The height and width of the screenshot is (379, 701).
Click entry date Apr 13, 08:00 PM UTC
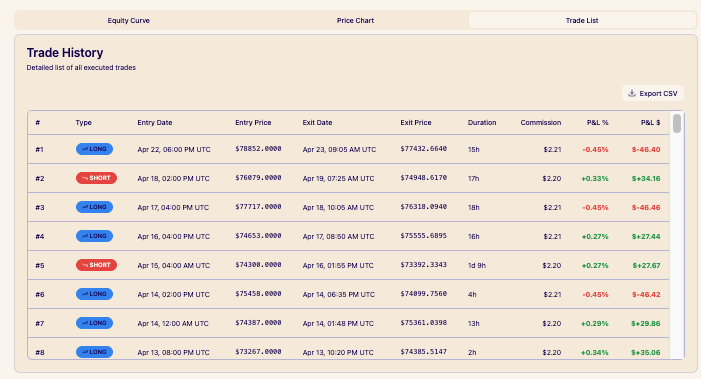coord(173,353)
